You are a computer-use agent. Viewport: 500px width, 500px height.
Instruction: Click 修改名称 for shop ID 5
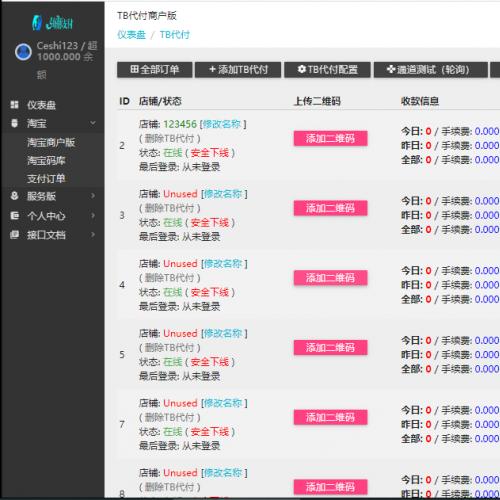223,333
